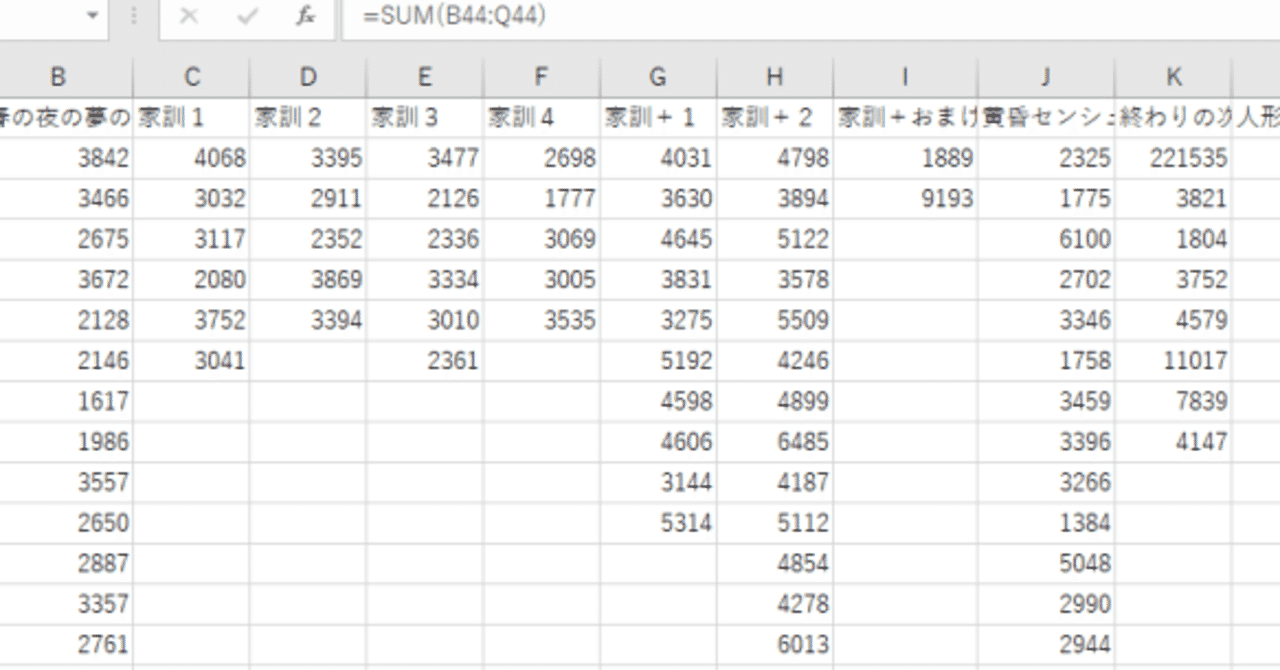Viewport: 1280px width, 670px height.
Task: Click the 黄昏センシ header cell in column J
Action: [x=1046, y=118]
